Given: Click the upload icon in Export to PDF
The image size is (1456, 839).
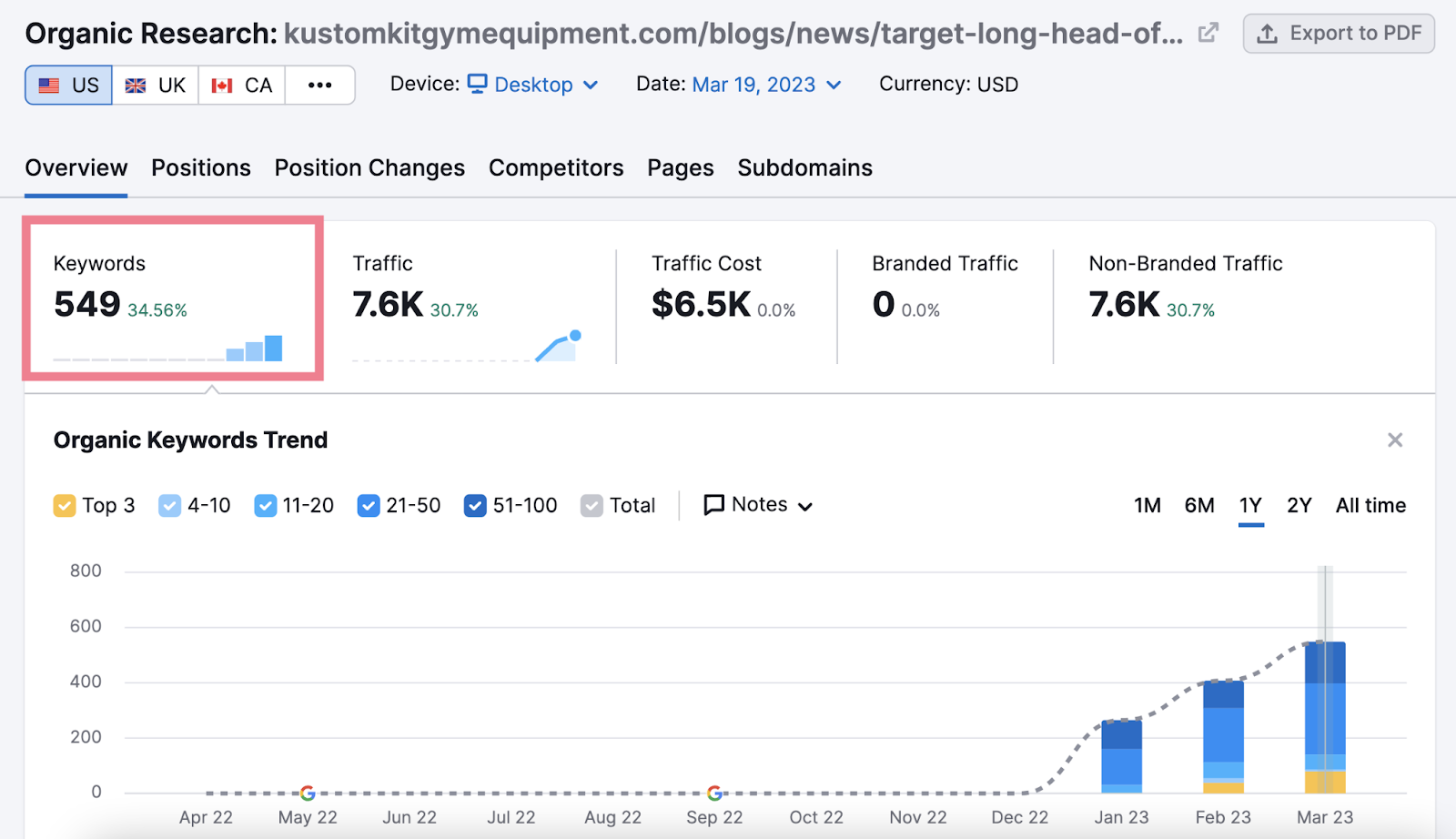Looking at the screenshot, I should (x=1266, y=33).
